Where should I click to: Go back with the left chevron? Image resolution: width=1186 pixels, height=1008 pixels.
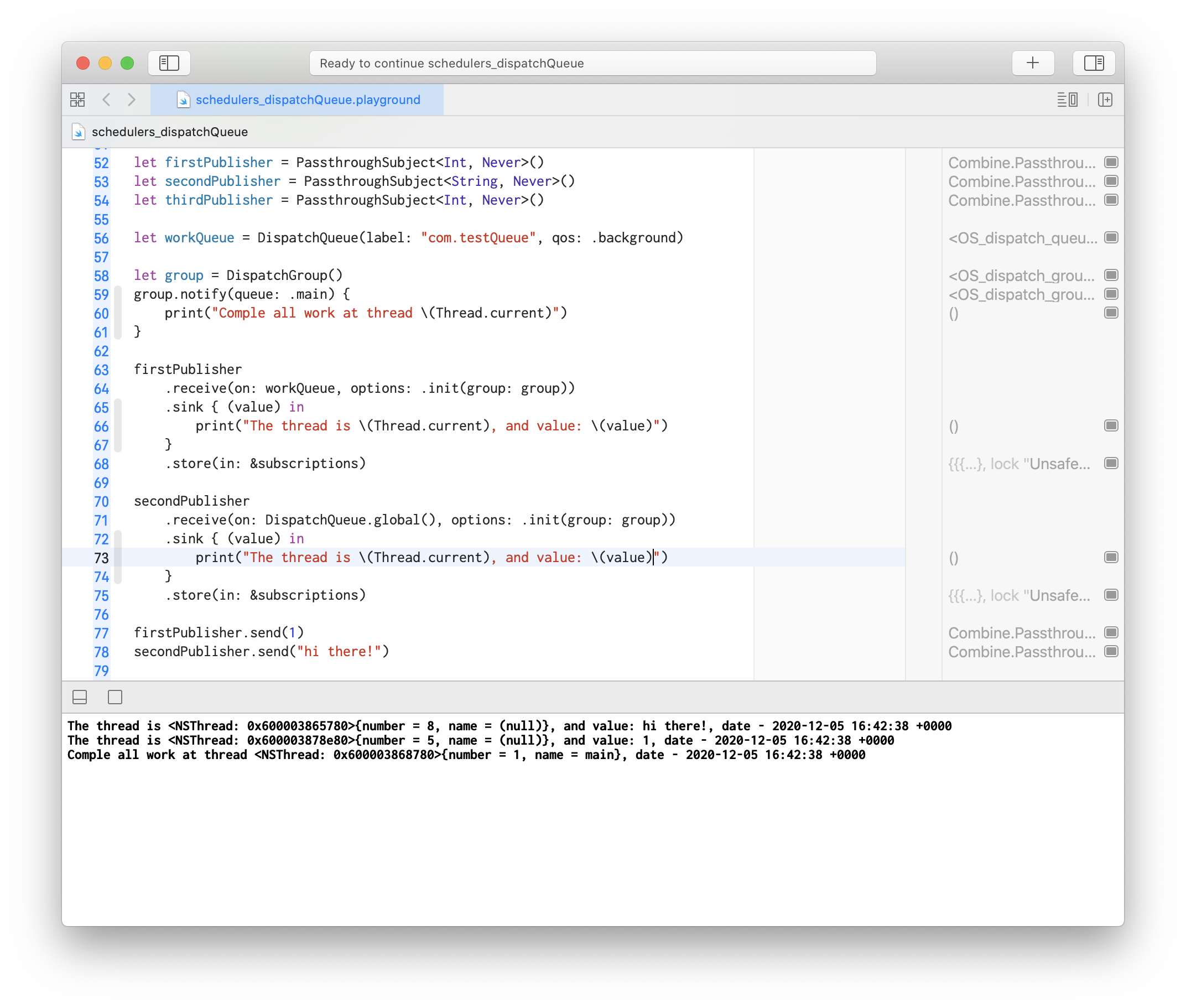106,100
